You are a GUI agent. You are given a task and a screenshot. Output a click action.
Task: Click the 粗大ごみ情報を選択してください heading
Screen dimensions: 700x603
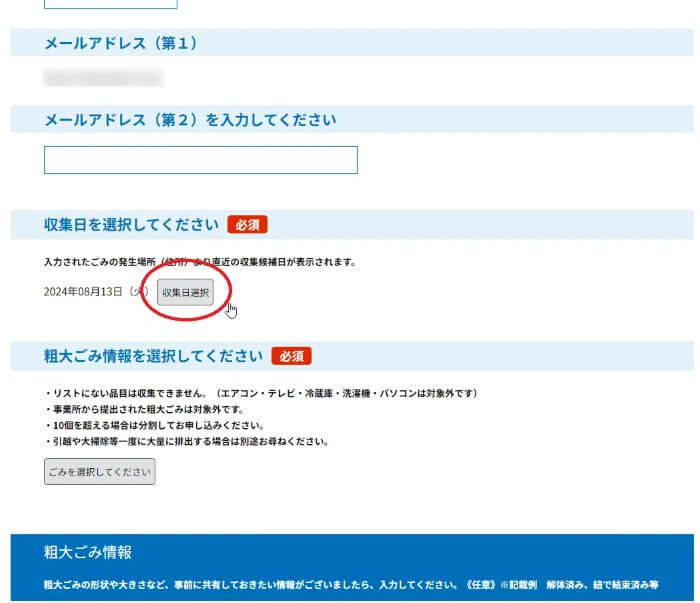(153, 356)
